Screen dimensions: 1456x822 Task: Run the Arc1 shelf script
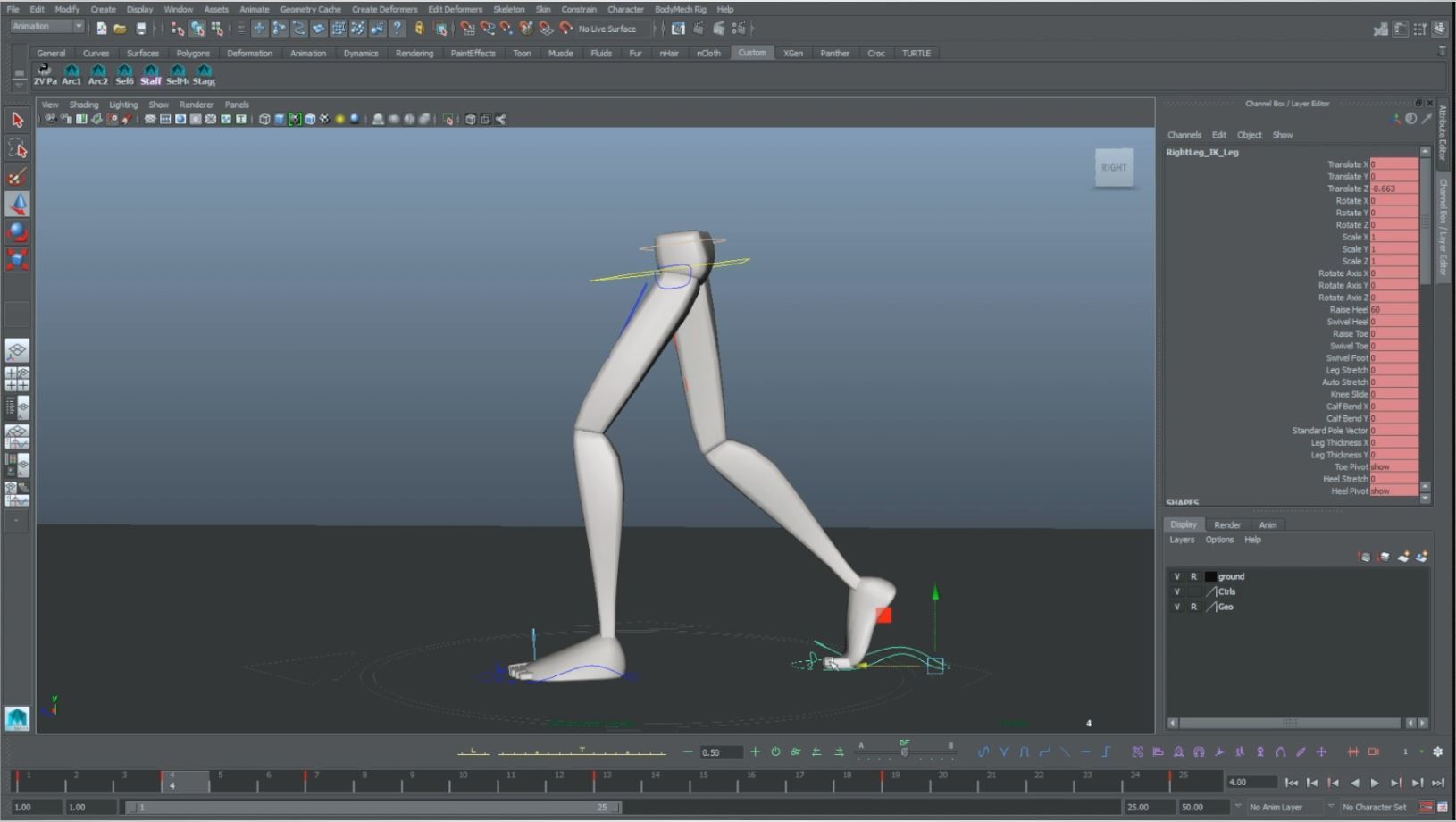(x=71, y=75)
